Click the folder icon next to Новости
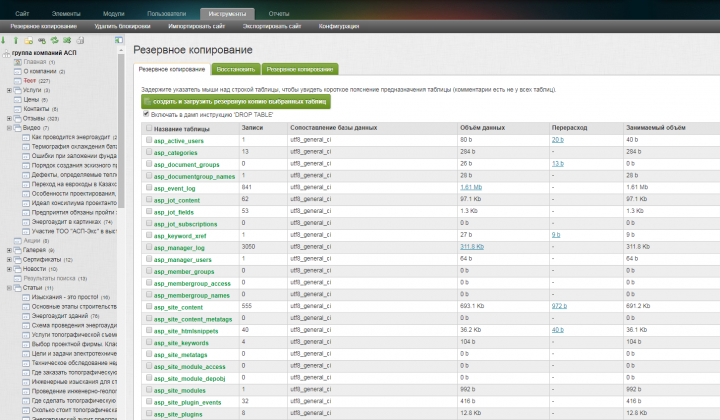This screenshot has height=420, width=720. [17, 269]
